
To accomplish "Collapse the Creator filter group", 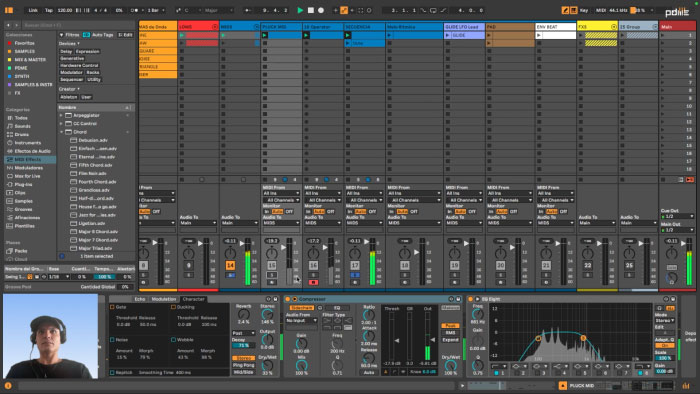I will coord(69,89).
